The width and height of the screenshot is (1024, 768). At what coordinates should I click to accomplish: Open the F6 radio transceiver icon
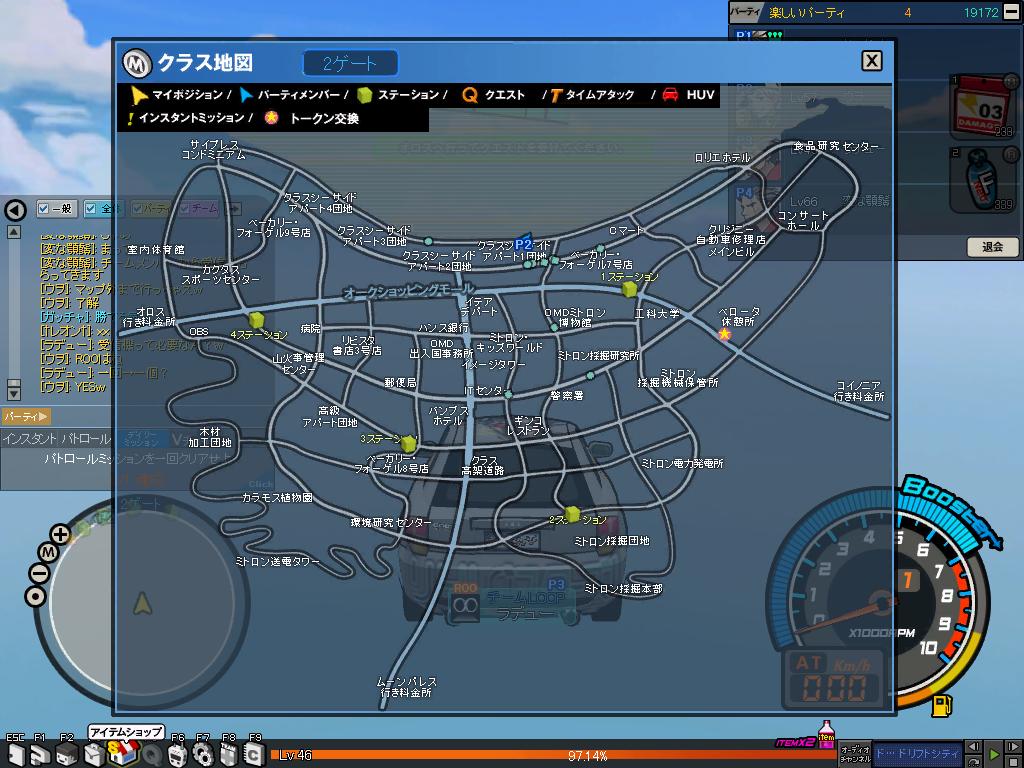pos(178,756)
